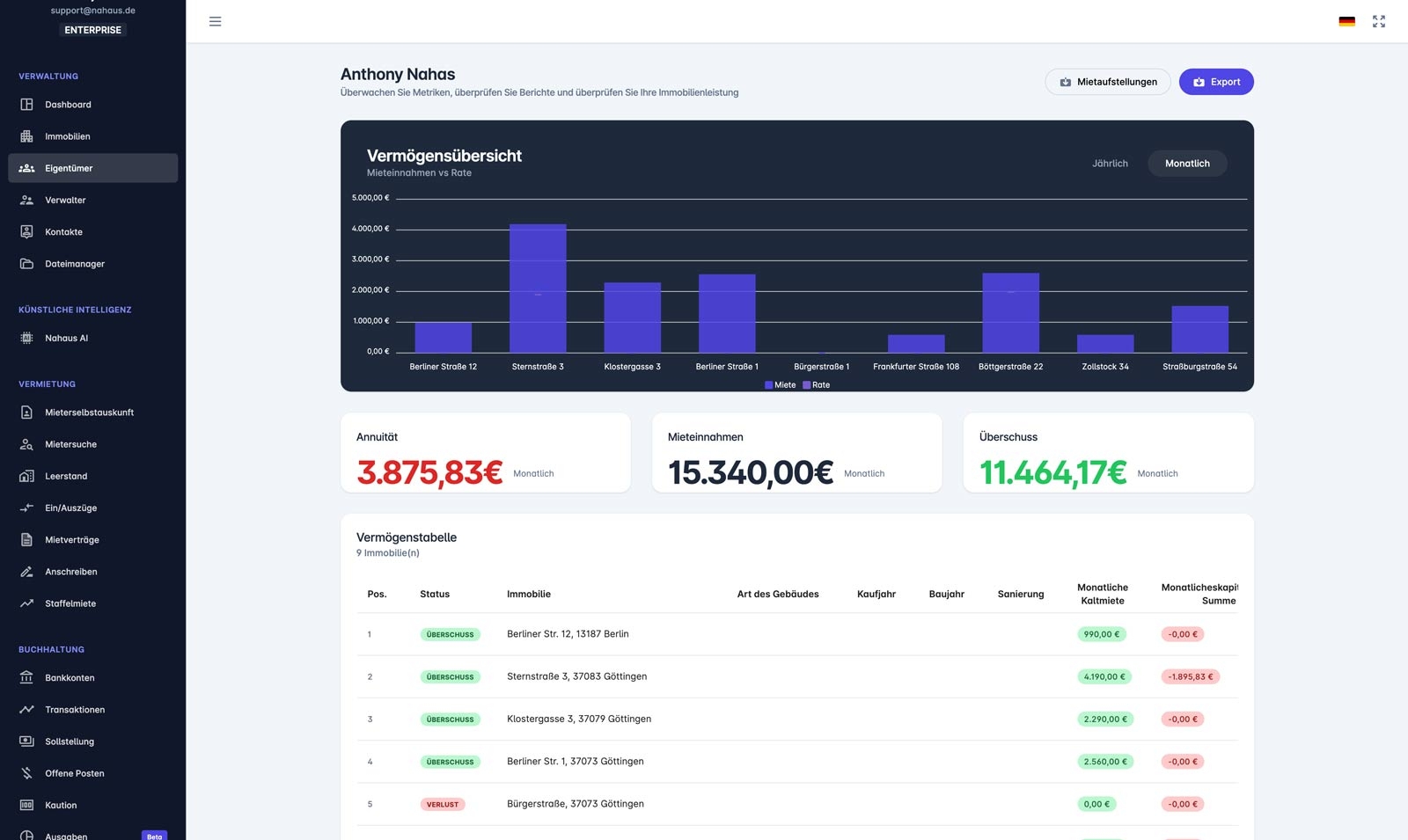Open Kontakte menu entry

click(x=92, y=232)
